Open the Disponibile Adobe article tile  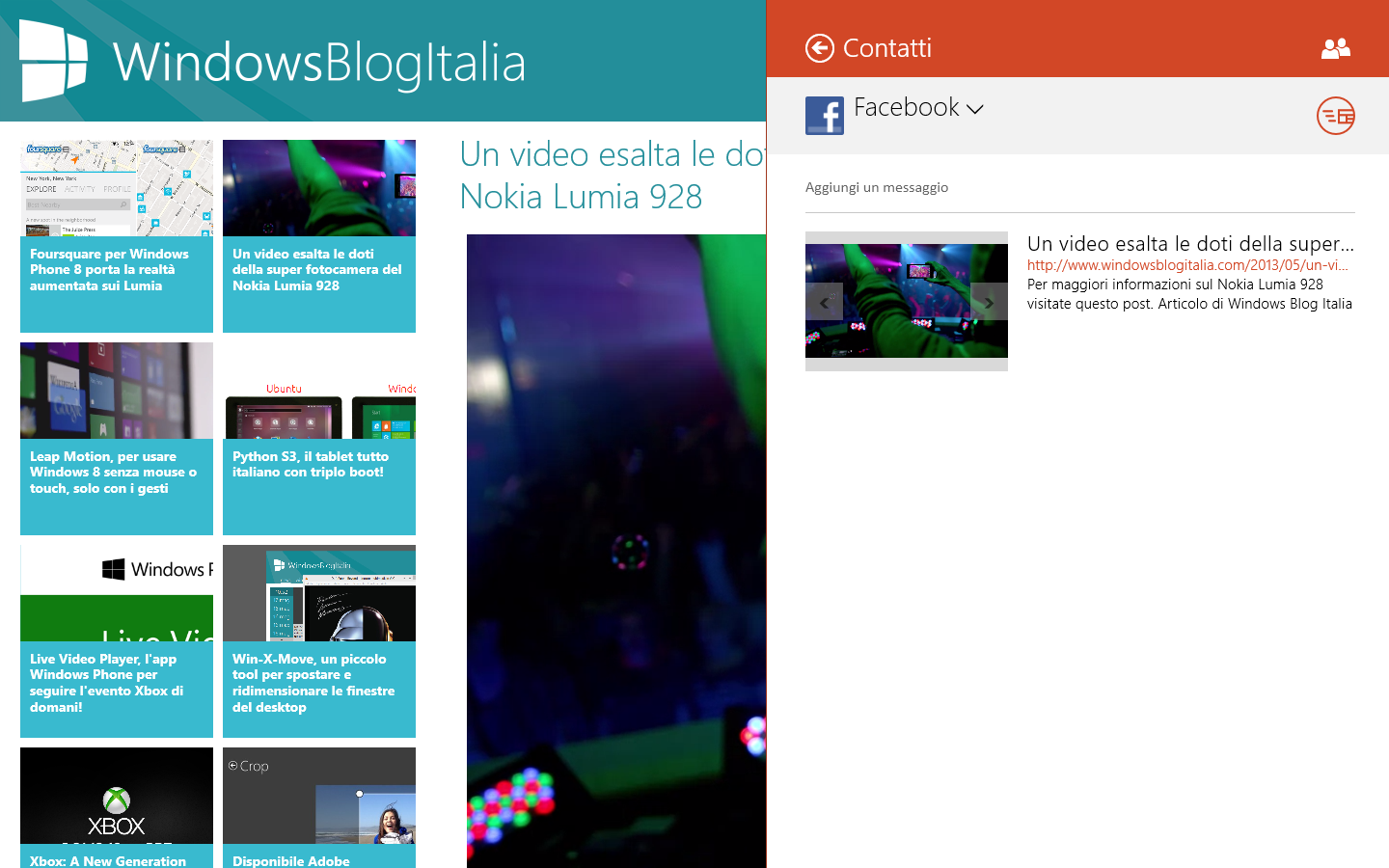(x=319, y=807)
